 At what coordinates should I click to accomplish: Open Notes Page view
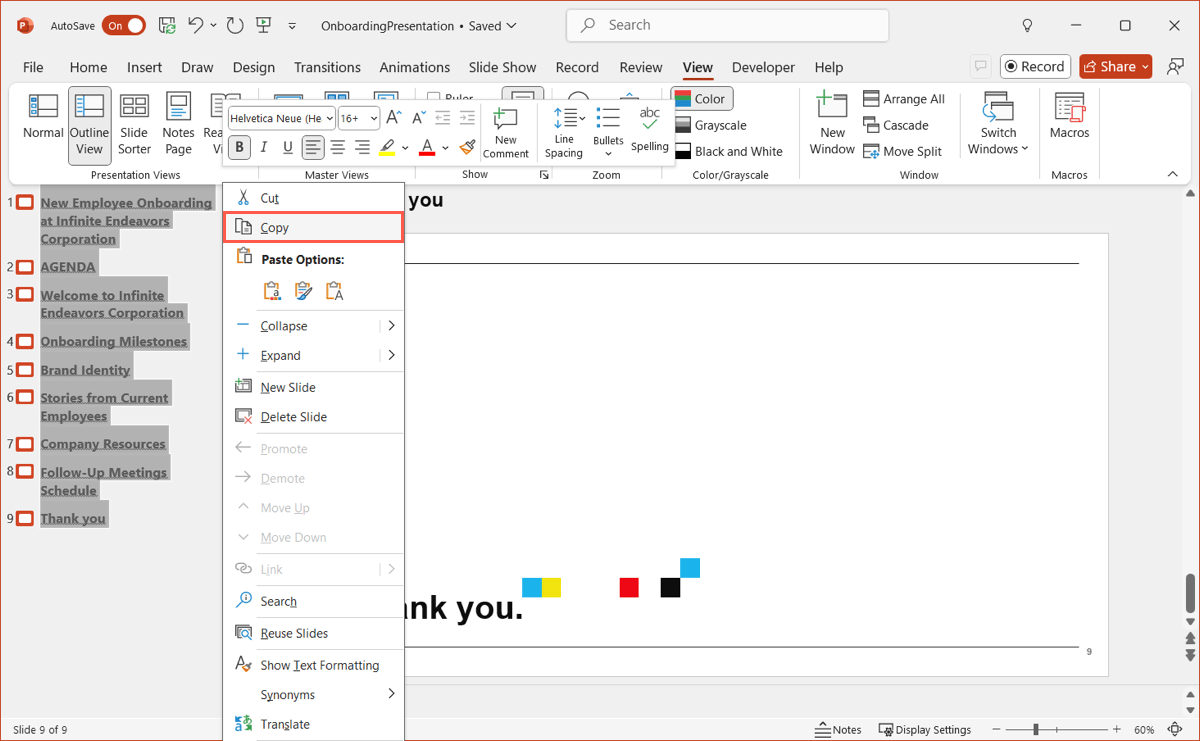click(178, 125)
